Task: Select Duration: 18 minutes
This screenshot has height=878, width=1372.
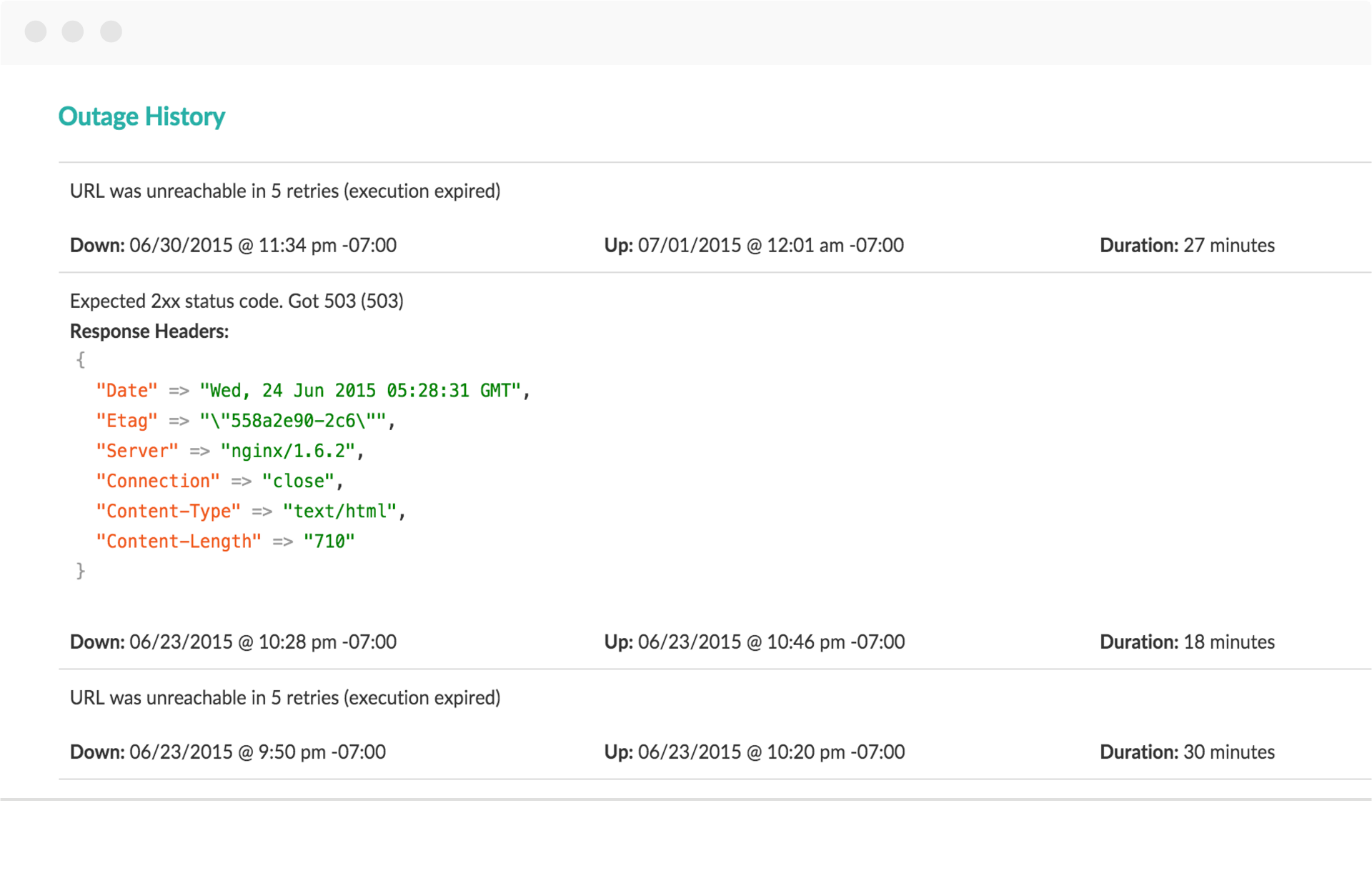Action: 1187,642
